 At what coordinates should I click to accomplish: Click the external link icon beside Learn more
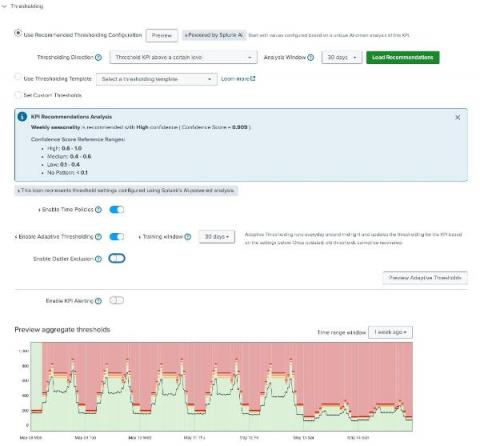point(253,79)
